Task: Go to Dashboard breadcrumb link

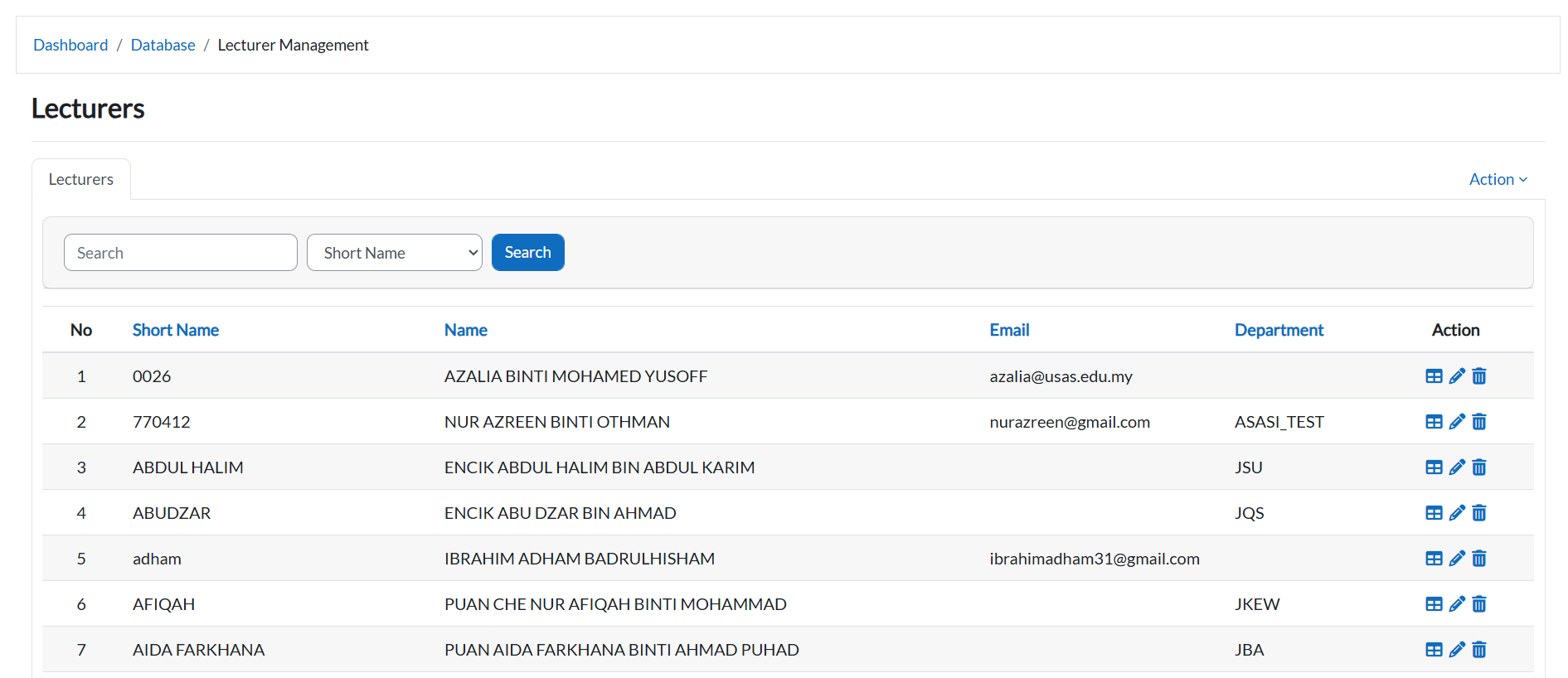Action: click(70, 45)
